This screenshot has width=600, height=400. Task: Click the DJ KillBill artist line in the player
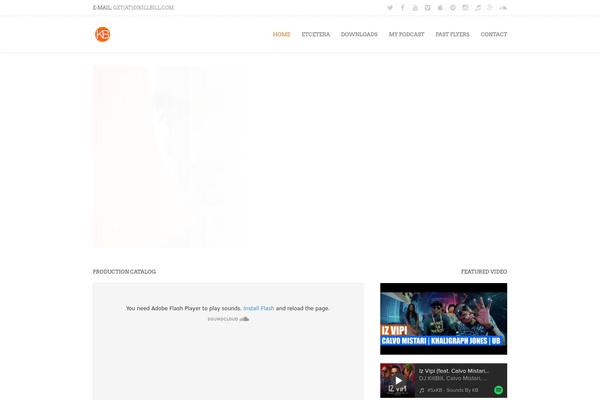click(453, 378)
